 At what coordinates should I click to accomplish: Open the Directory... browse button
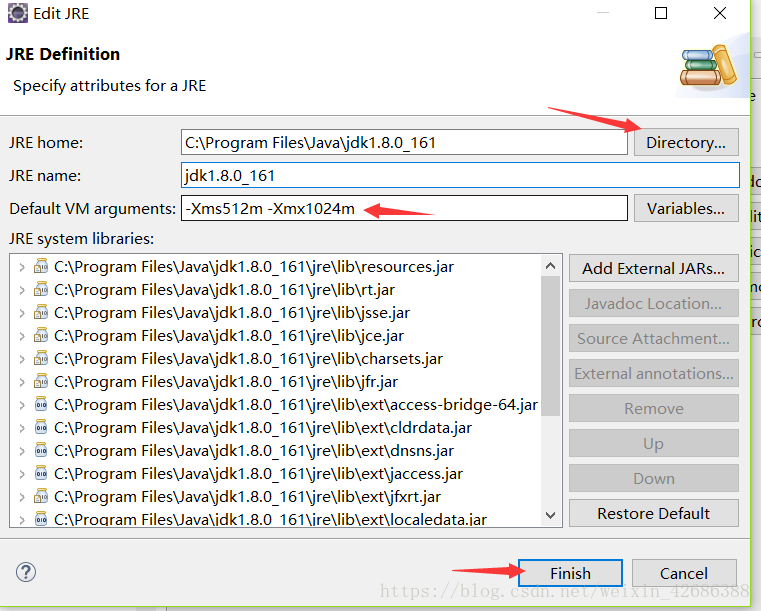(686, 142)
